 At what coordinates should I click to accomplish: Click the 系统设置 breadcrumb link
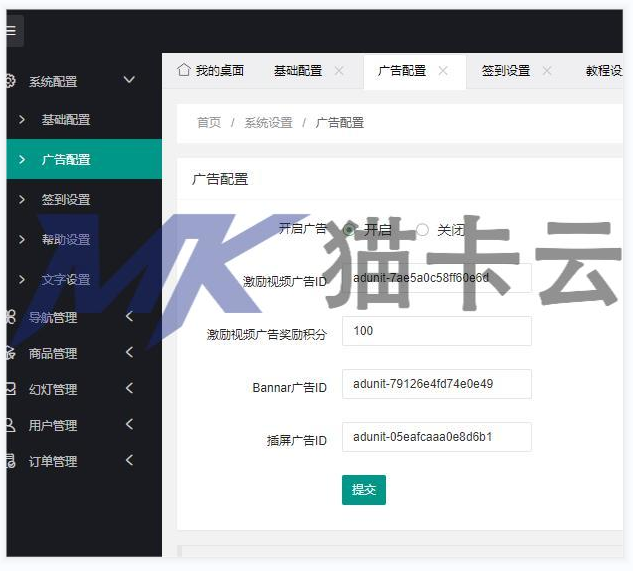pos(268,122)
